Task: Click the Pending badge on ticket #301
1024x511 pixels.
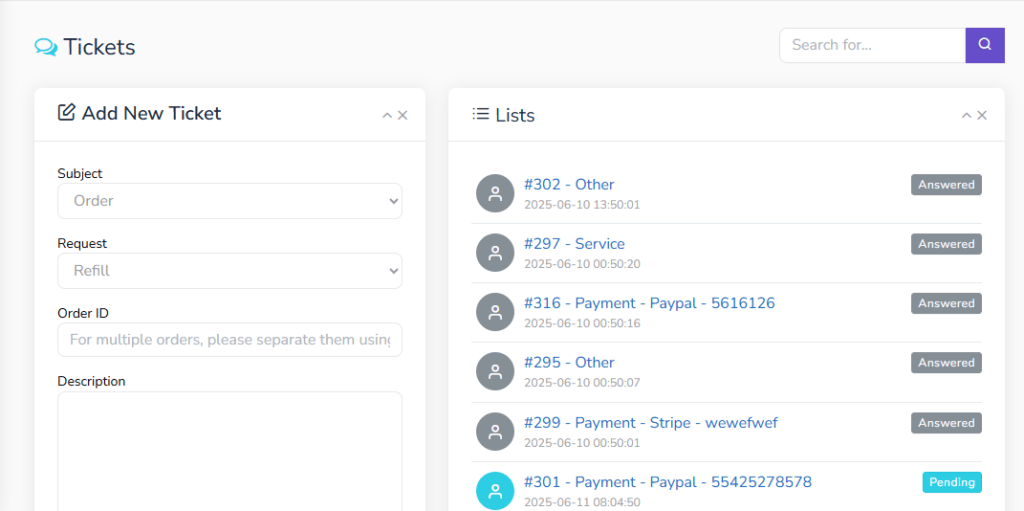Action: (951, 482)
